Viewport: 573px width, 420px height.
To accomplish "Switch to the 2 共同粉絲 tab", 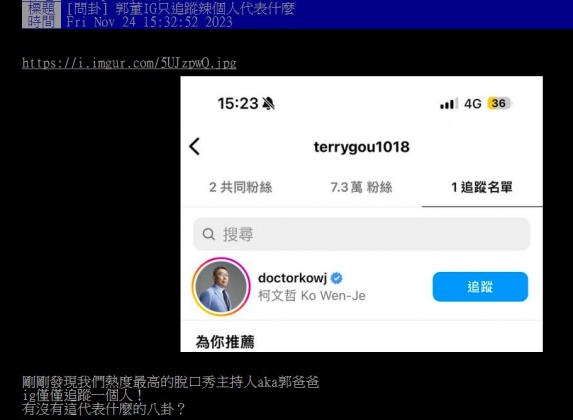I will click(240, 187).
